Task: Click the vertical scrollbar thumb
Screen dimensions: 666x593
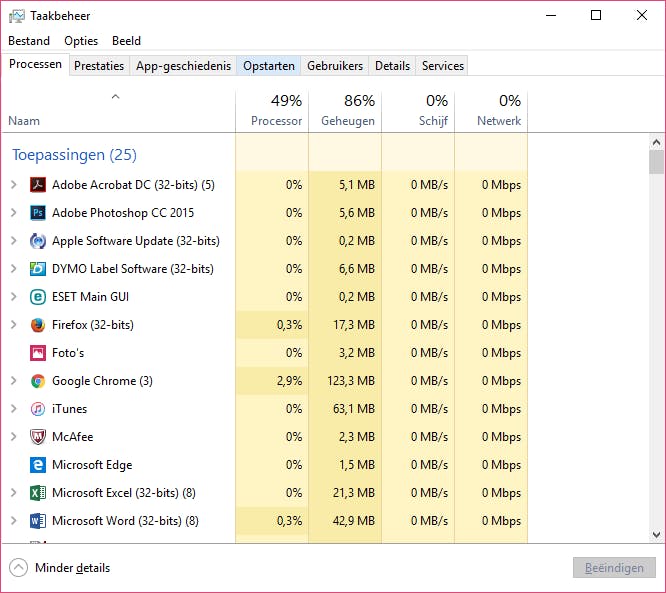Action: pyautogui.click(x=656, y=162)
